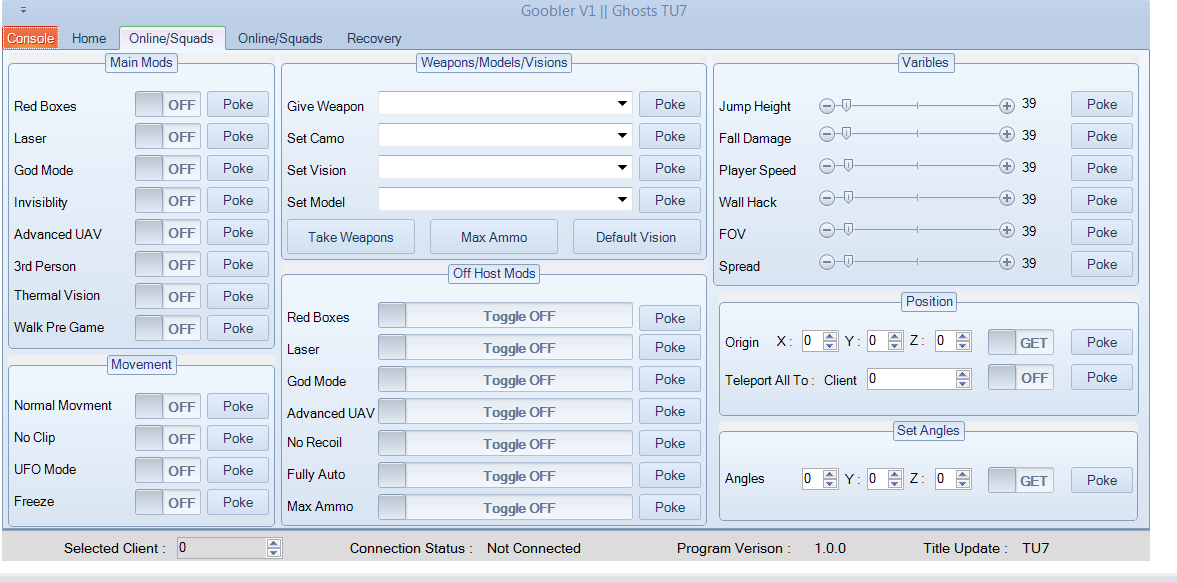Click the Max Ammo button
Viewport: 1177px width, 582px height.
click(x=494, y=237)
